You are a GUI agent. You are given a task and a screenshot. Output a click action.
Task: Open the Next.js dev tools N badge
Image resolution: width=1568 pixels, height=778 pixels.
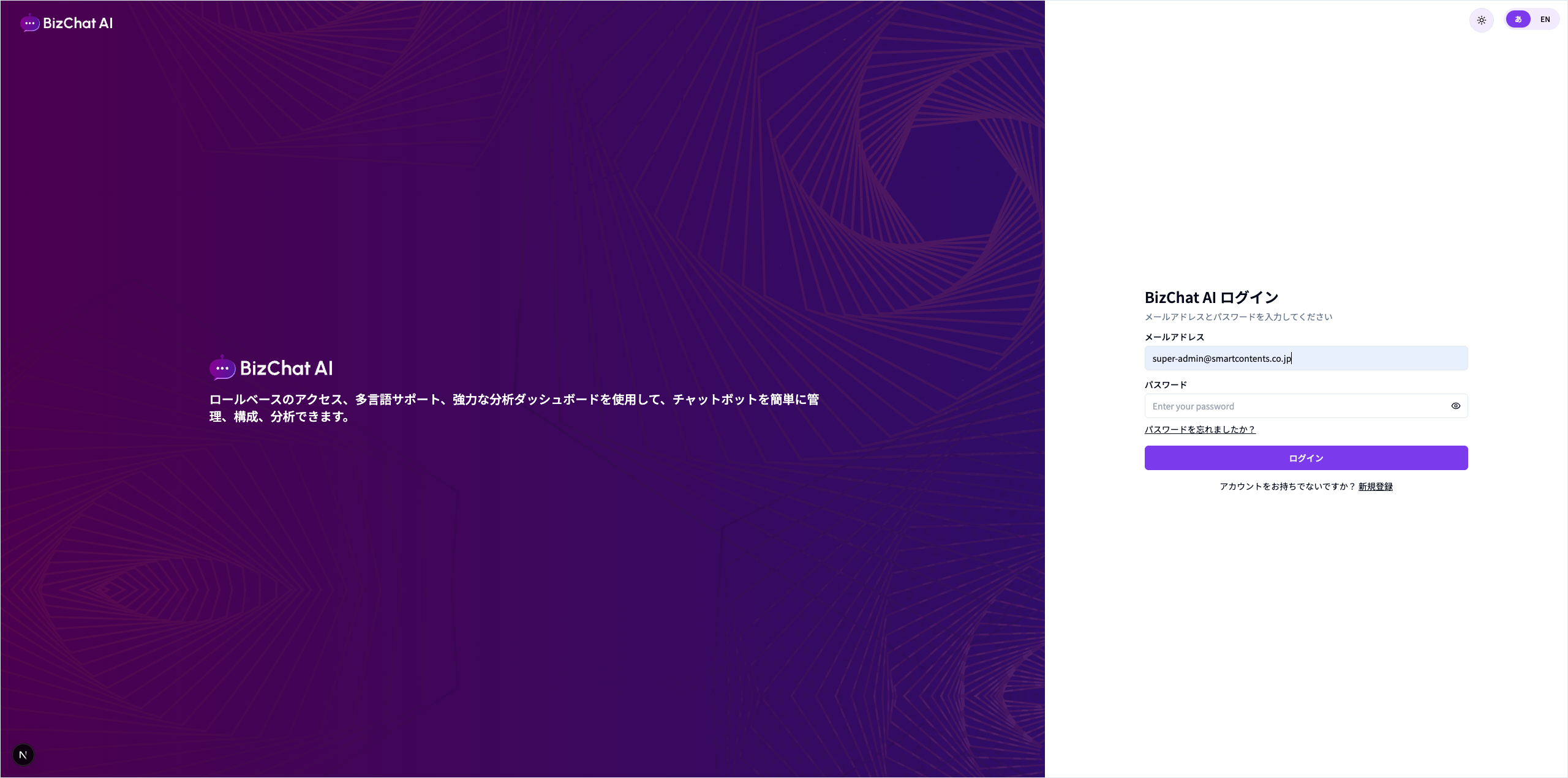[x=23, y=755]
